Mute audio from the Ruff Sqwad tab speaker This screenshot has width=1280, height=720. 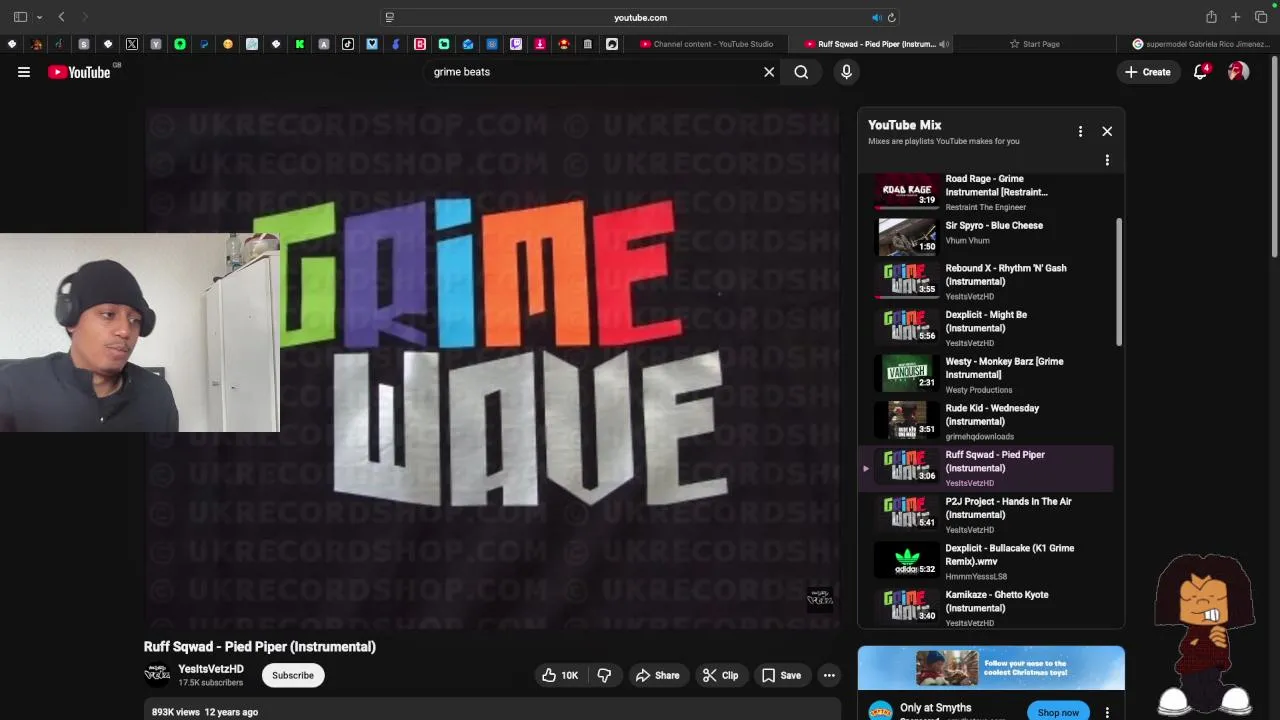point(943,44)
